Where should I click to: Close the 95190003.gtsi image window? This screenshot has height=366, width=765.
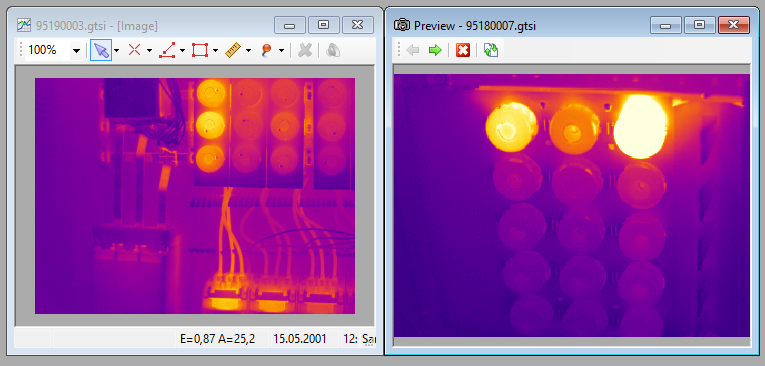[x=358, y=25]
